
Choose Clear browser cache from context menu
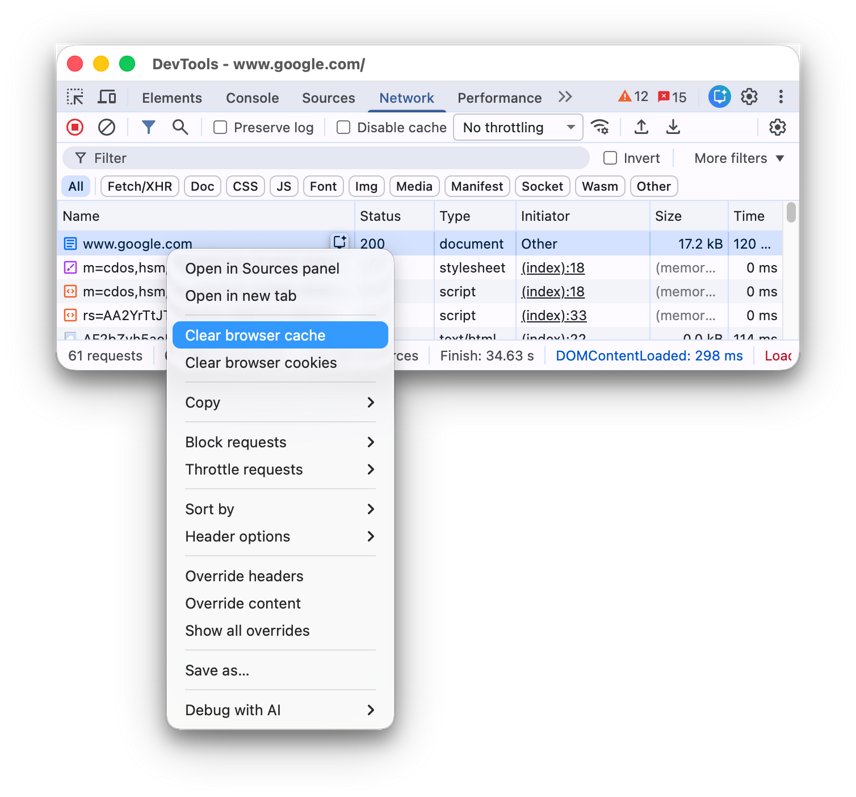pyautogui.click(x=280, y=335)
